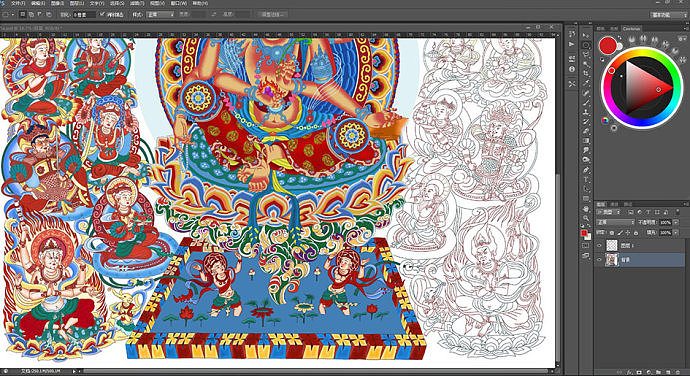Screen dimensions: 690x376
Task: Select the Elliptical Marquee tool
Action: tap(586, 45)
